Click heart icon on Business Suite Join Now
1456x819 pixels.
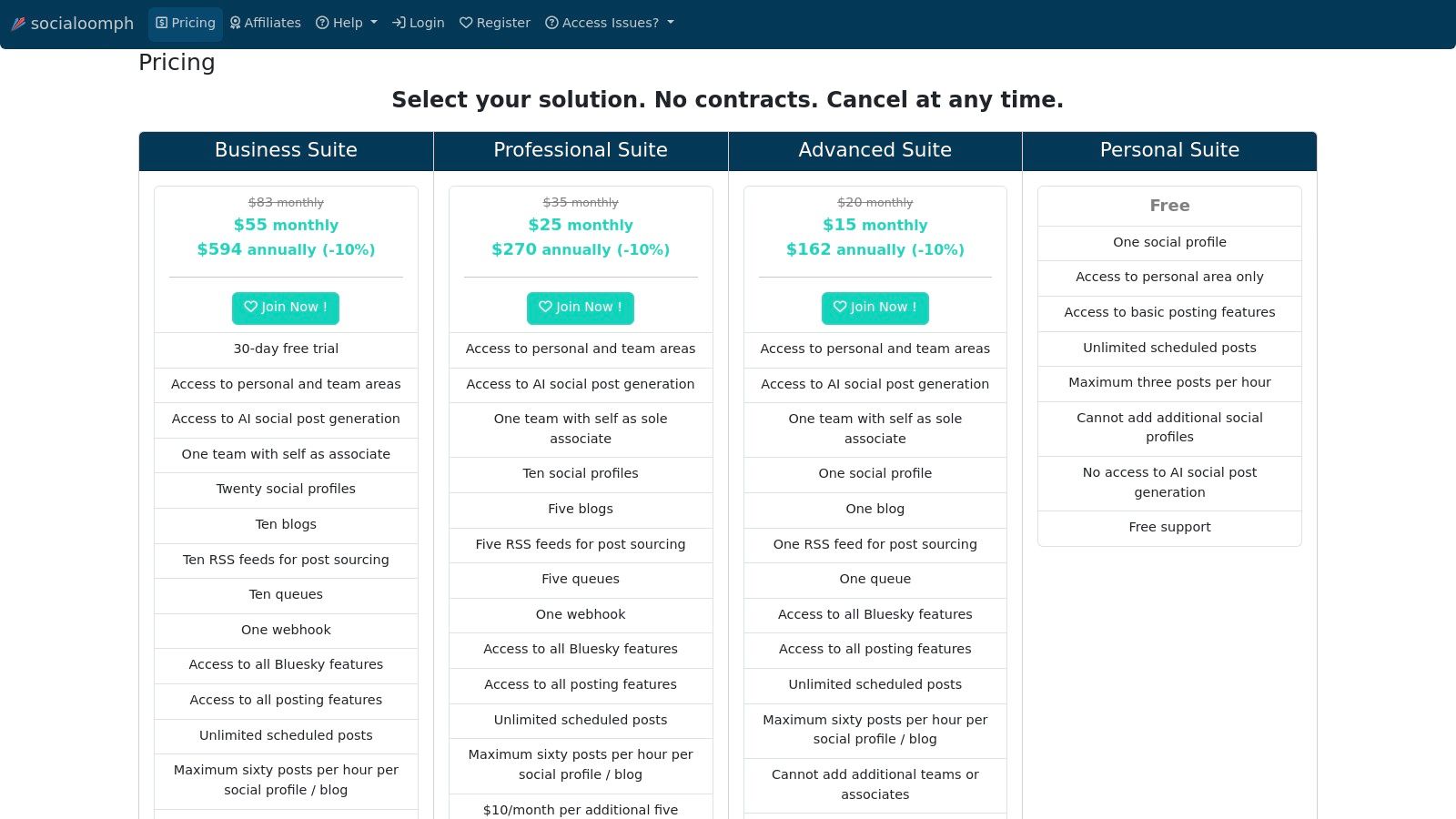coord(250,308)
